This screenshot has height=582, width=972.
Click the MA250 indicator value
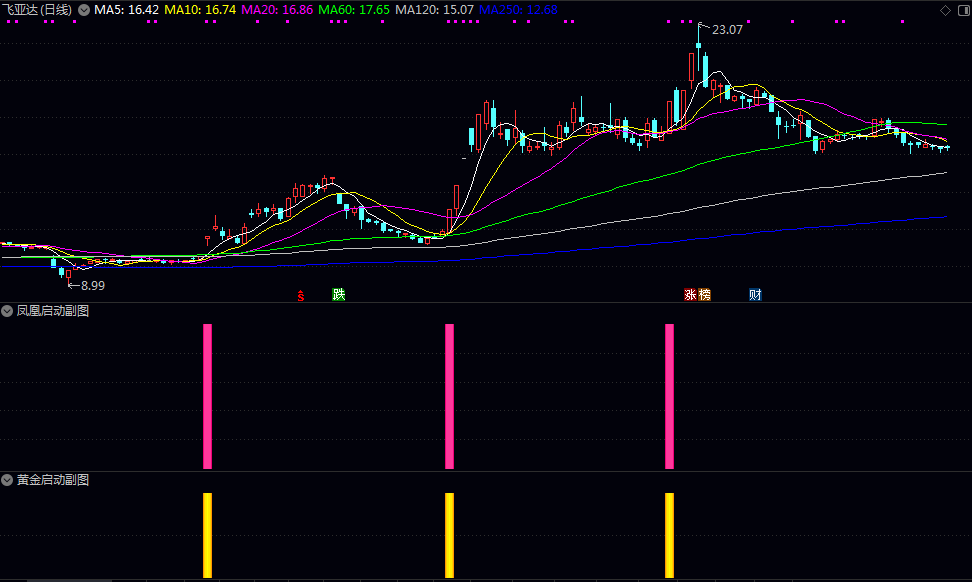[x=518, y=10]
